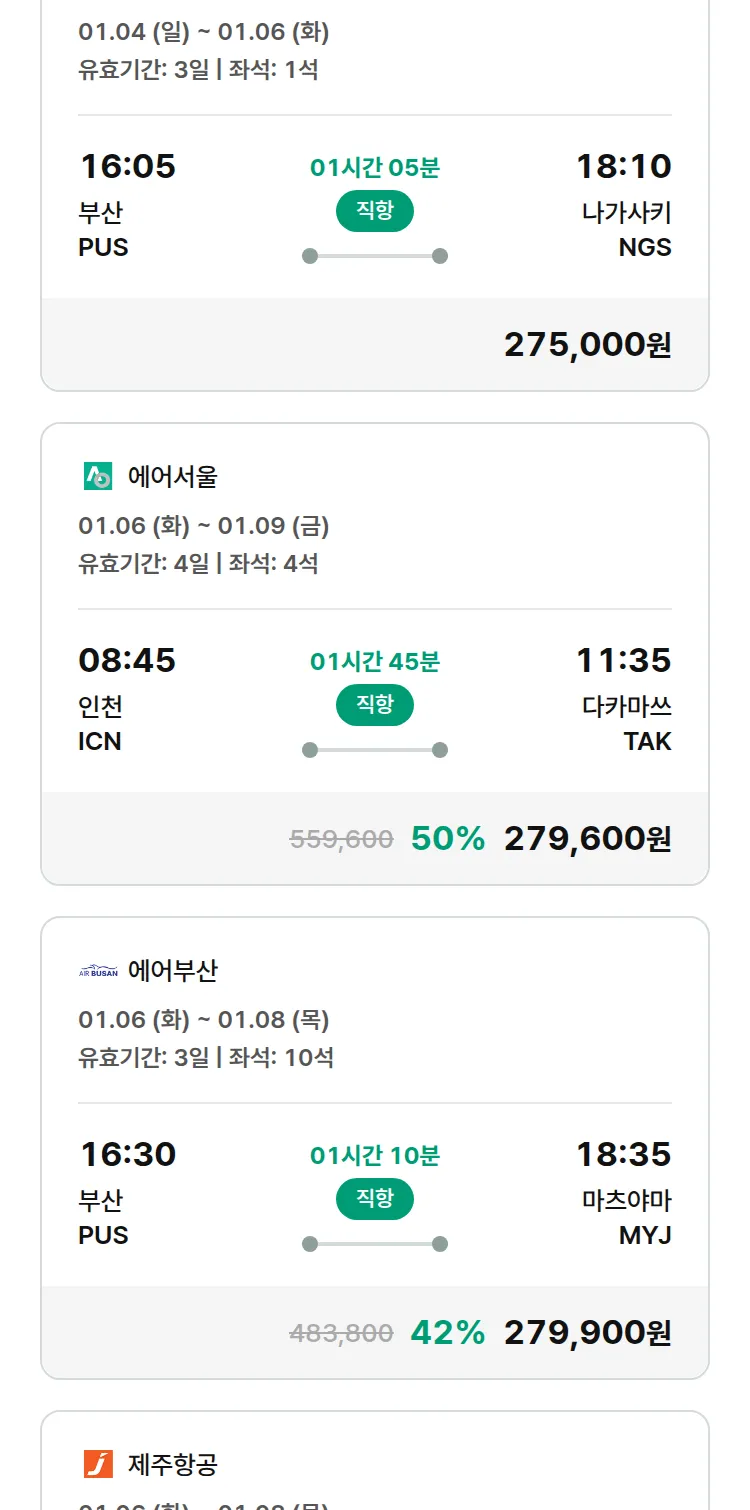Viewport: 750px width, 1510px height.
Task: Click the 직항 badge on Takamatsu flight
Action: tap(375, 704)
